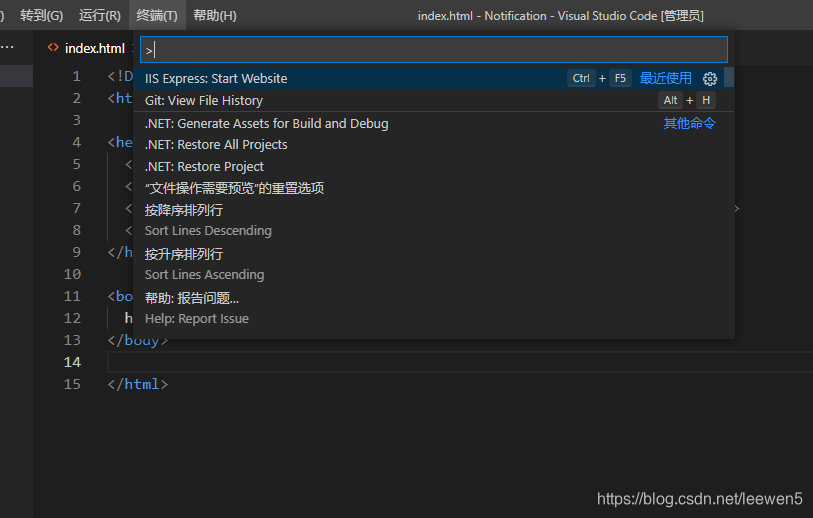Open the 运行(R) menu
Screen dimensions: 813x518
[100, 16]
